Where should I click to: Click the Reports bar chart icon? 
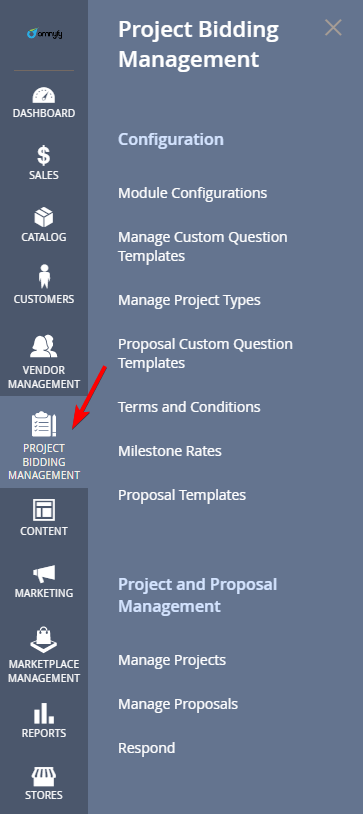[x=44, y=714]
